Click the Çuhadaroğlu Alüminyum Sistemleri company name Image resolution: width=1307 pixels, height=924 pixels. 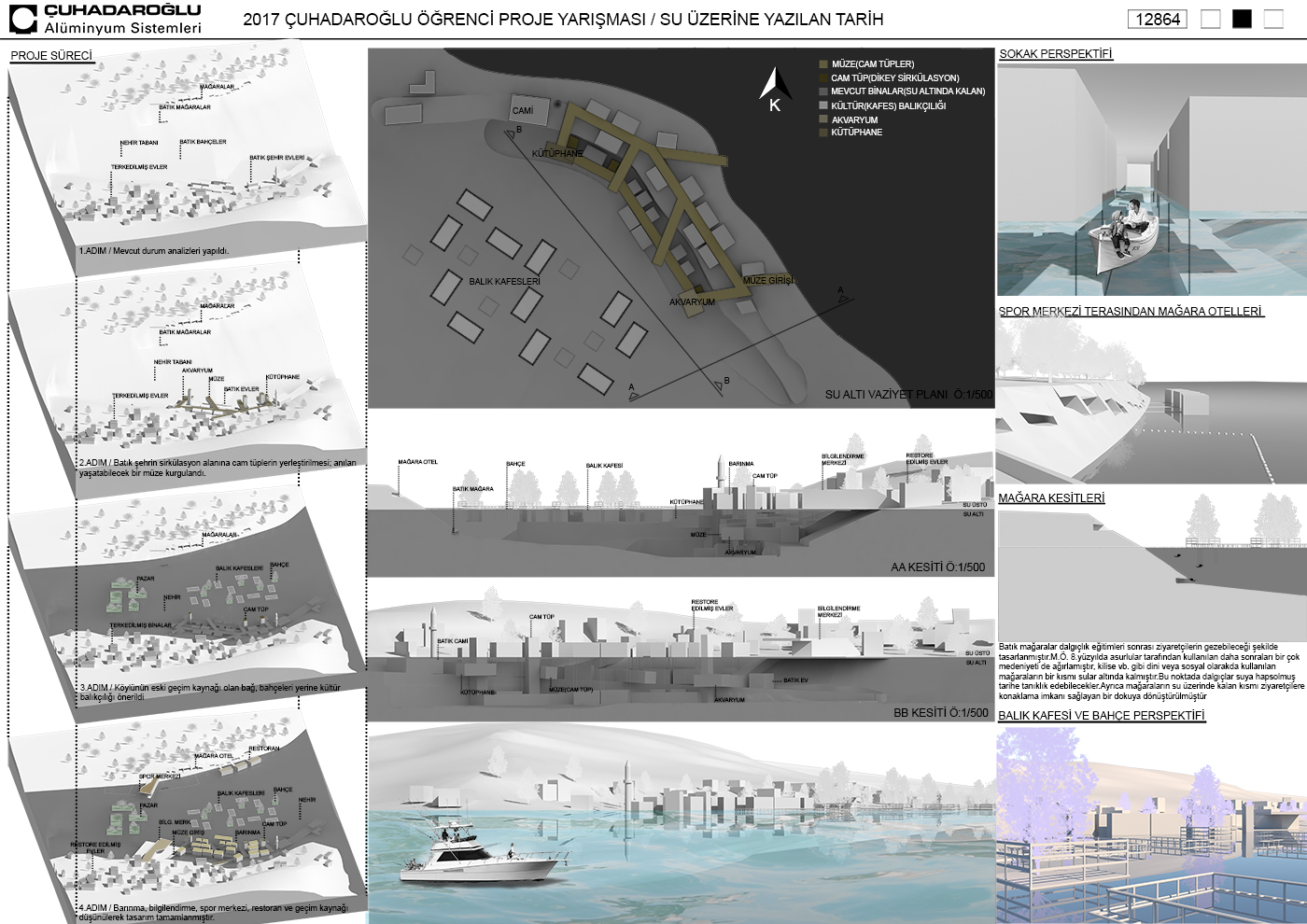click(122, 19)
